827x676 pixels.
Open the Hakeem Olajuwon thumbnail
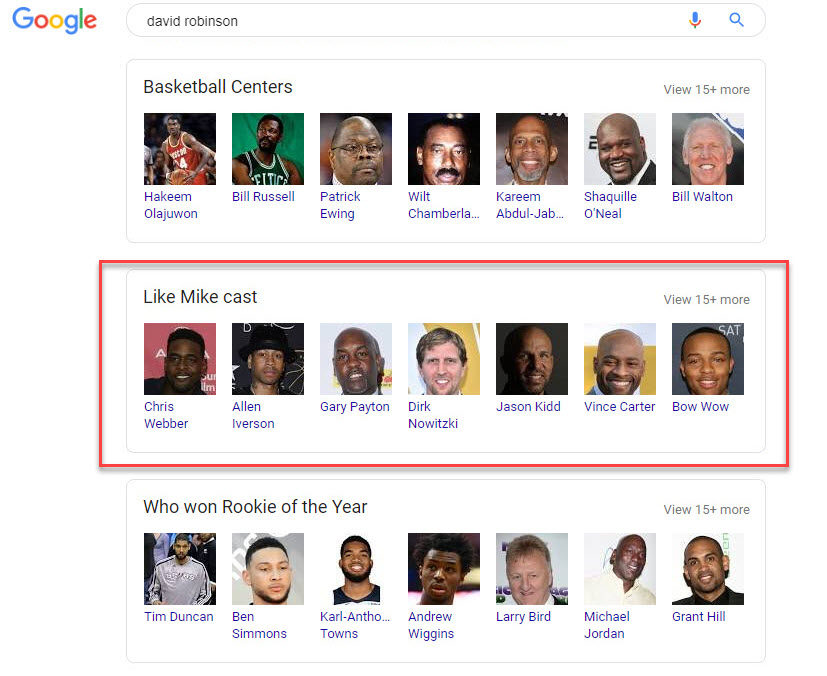coord(180,149)
